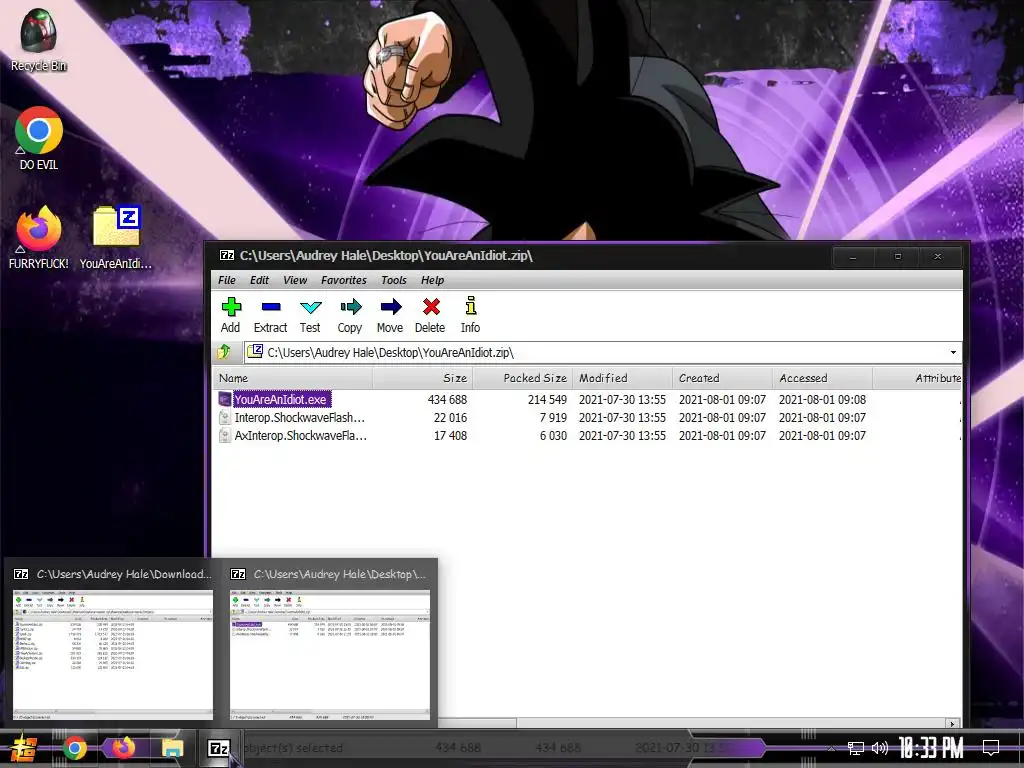This screenshot has height=768, width=1024.
Task: Show hidden tray icons chevron
Action: [x=831, y=748]
